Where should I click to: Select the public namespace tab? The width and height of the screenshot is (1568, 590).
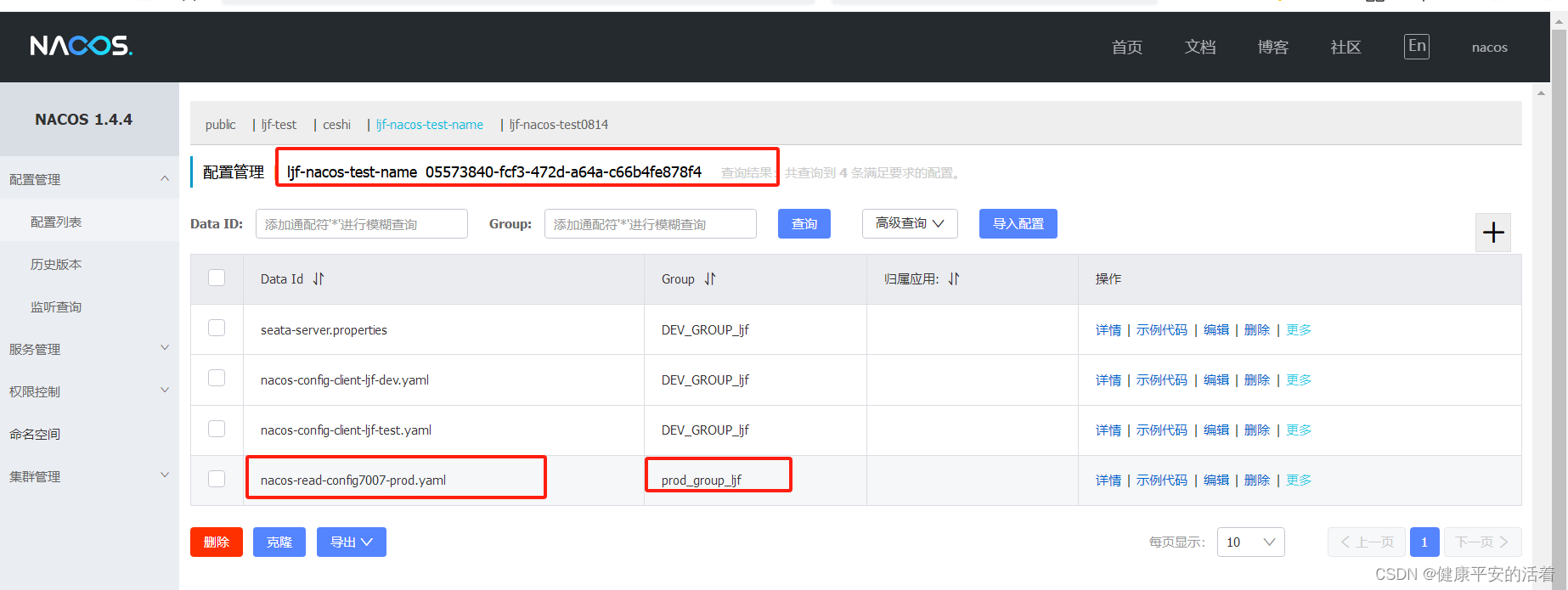[220, 124]
